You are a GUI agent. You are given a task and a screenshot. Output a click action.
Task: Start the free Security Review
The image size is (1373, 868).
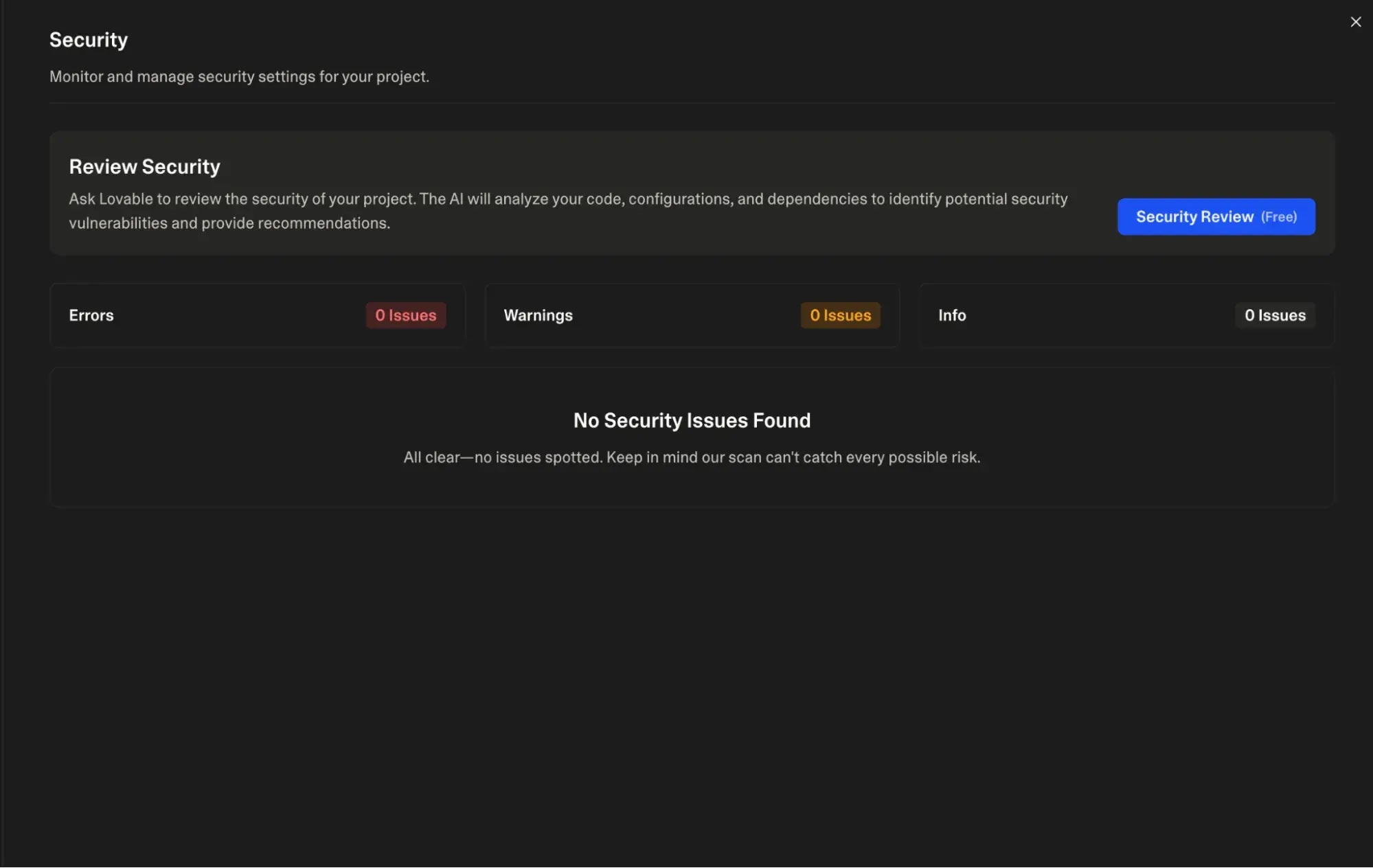tap(1216, 217)
